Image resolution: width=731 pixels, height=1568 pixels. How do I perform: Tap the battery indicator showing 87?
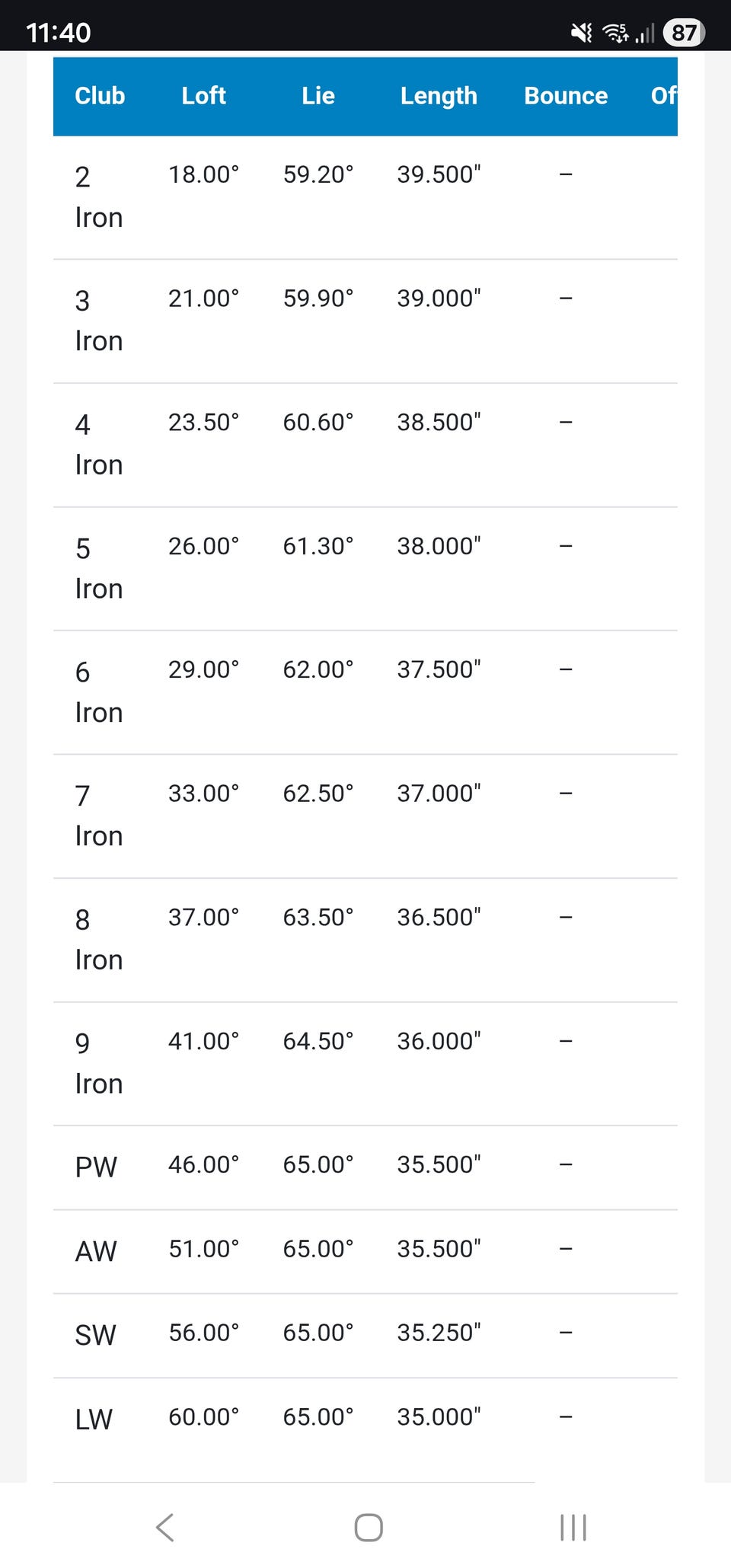click(683, 33)
